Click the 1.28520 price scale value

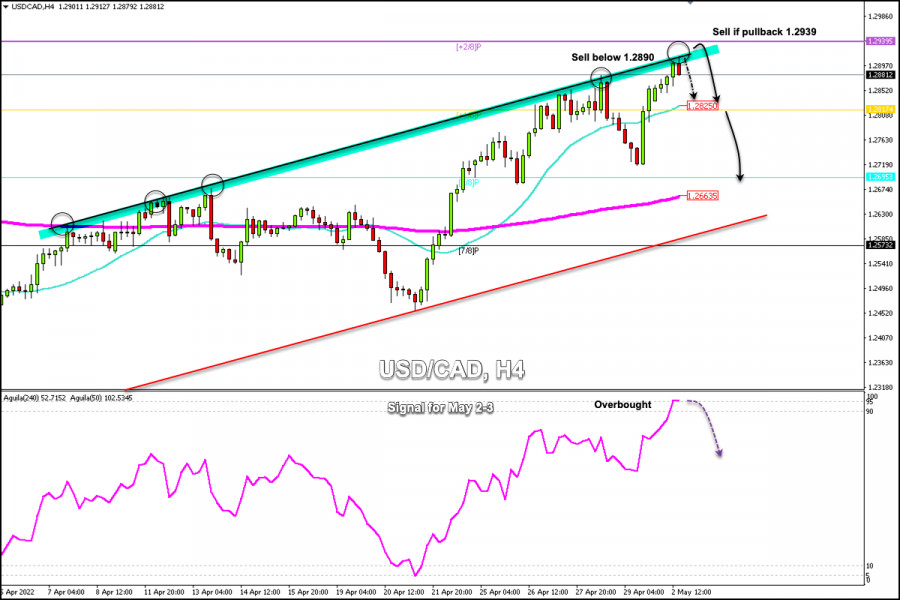[881, 91]
